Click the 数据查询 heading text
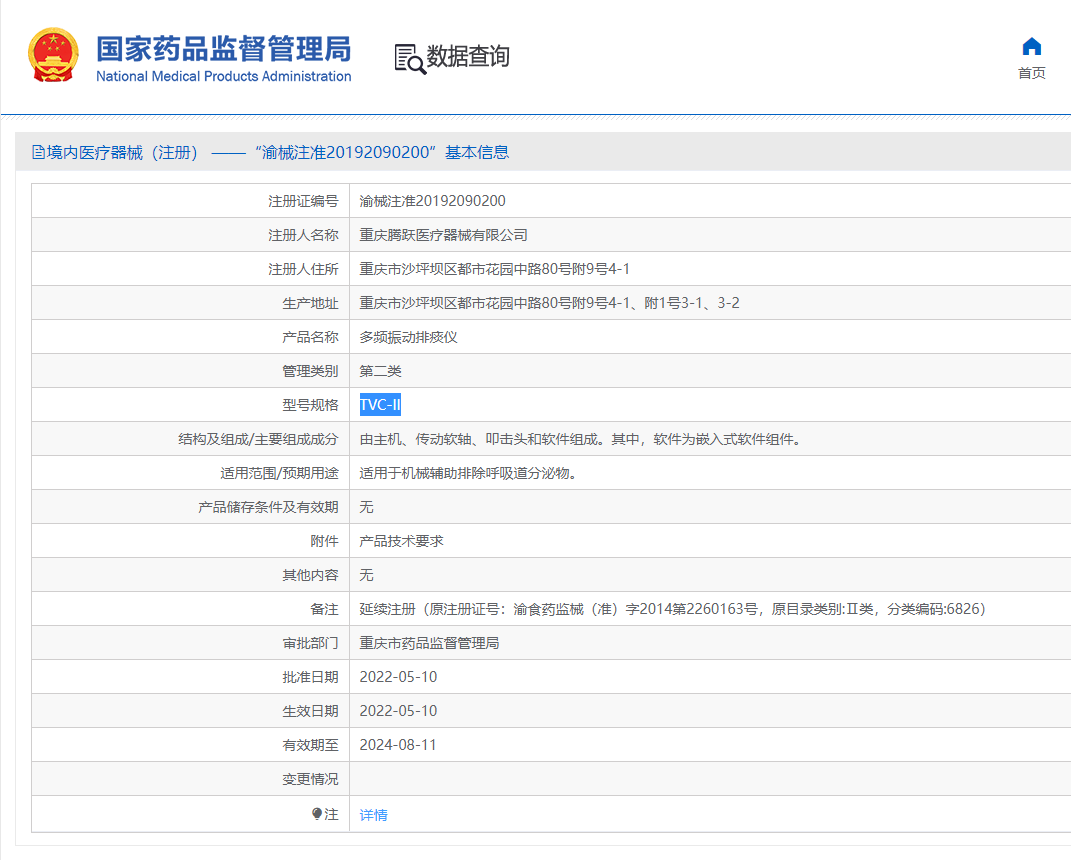This screenshot has height=860, width=1071. click(x=468, y=56)
